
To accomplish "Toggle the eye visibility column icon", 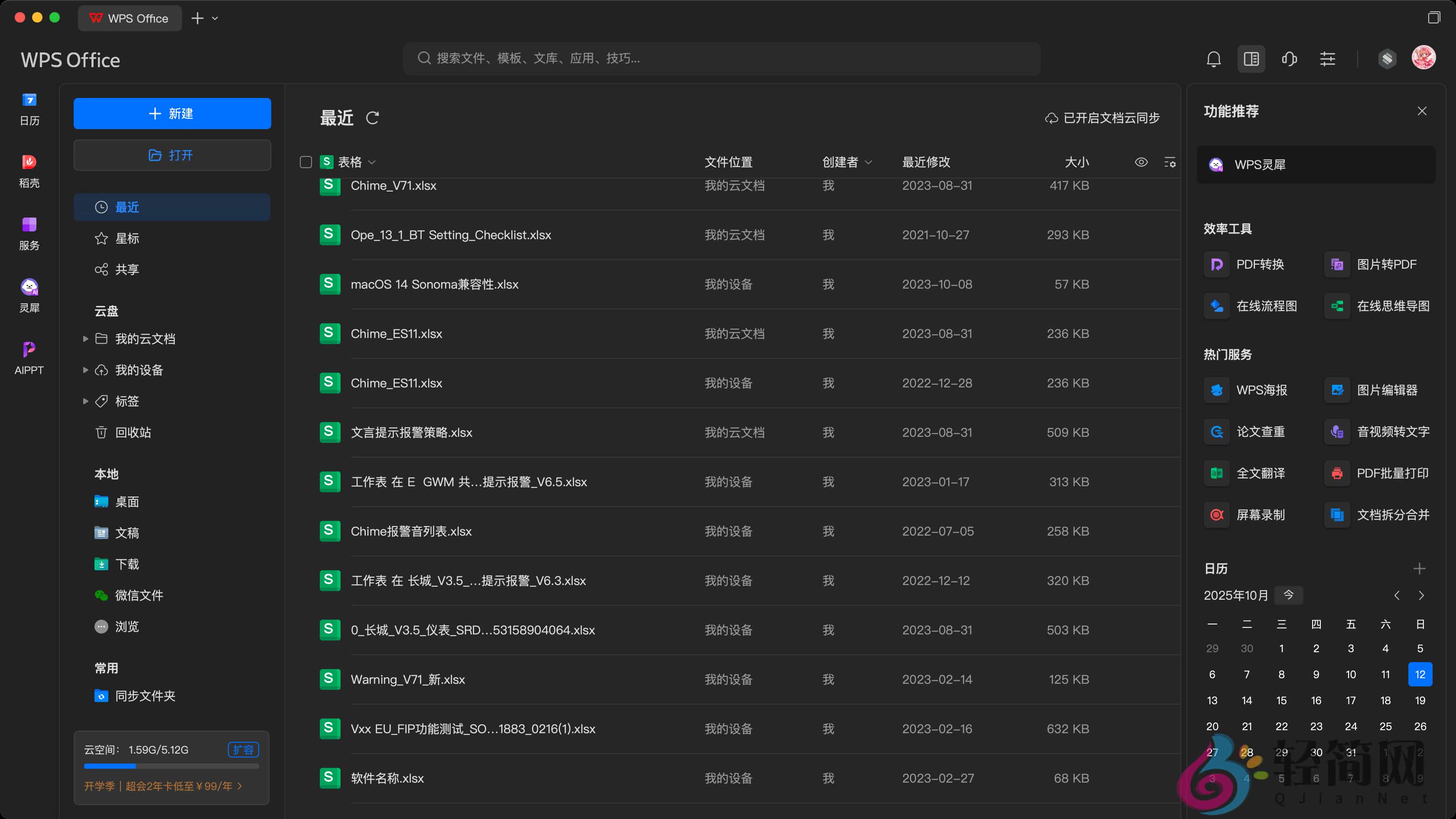I will 1141,162.
